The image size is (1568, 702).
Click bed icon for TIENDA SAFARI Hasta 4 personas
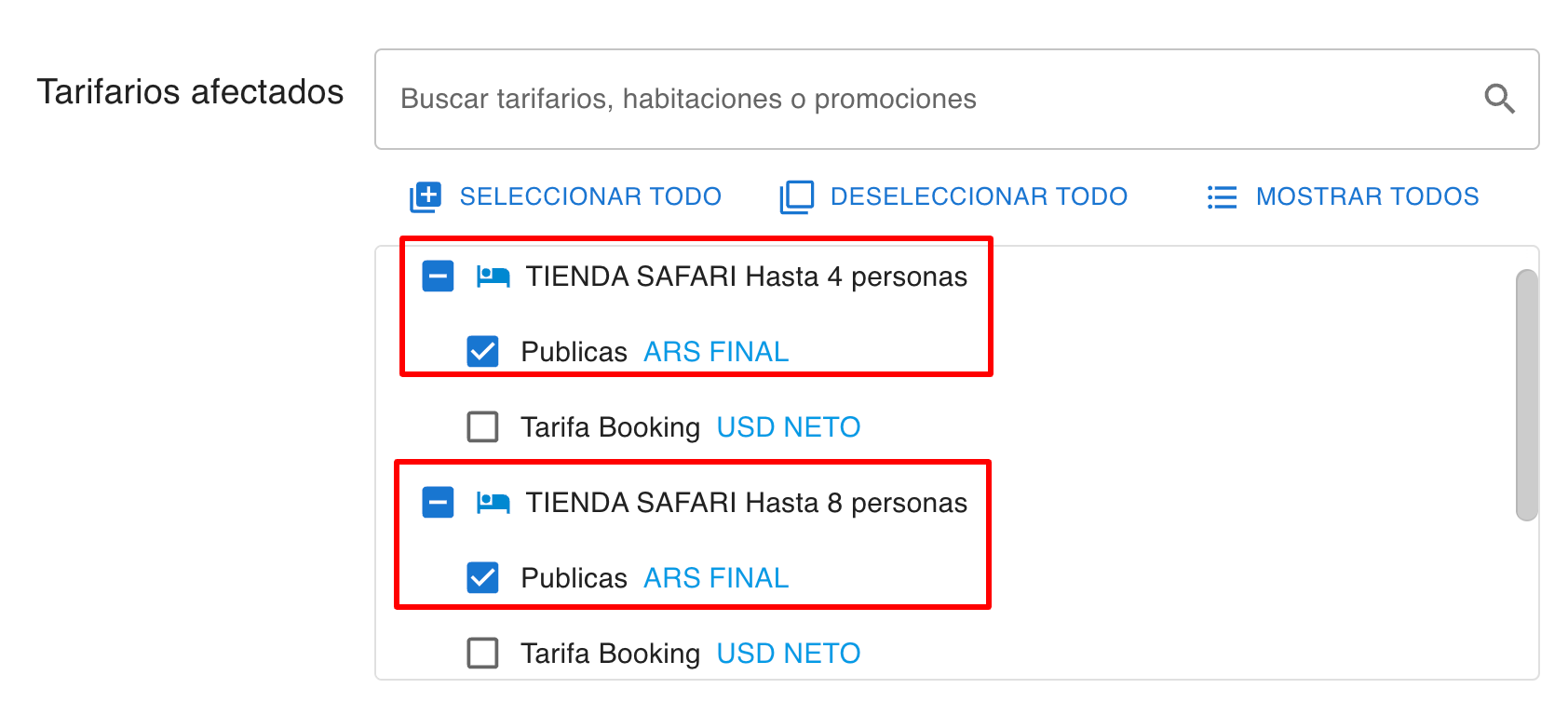(x=493, y=277)
